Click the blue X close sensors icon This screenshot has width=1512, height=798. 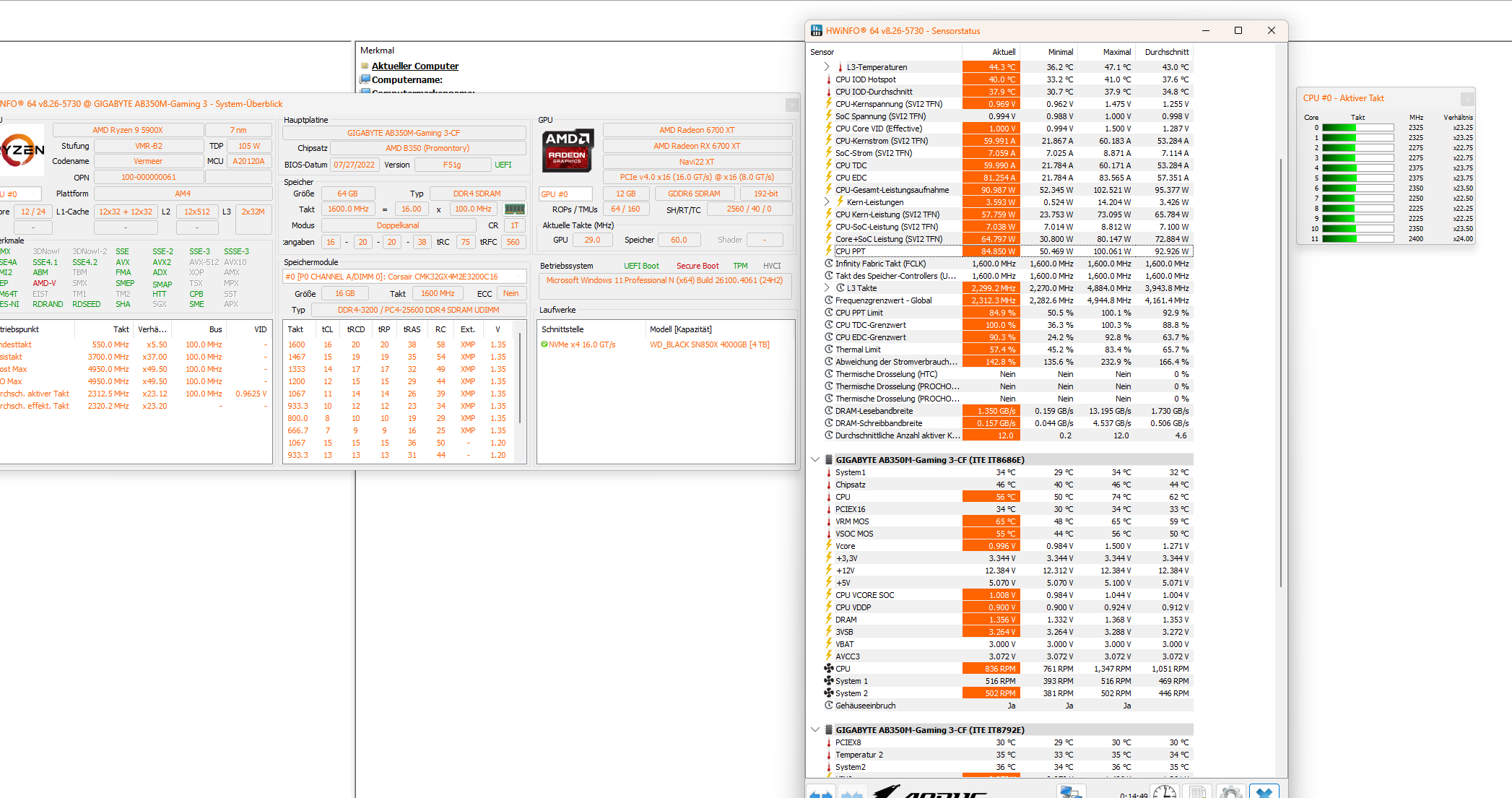click(1264, 792)
